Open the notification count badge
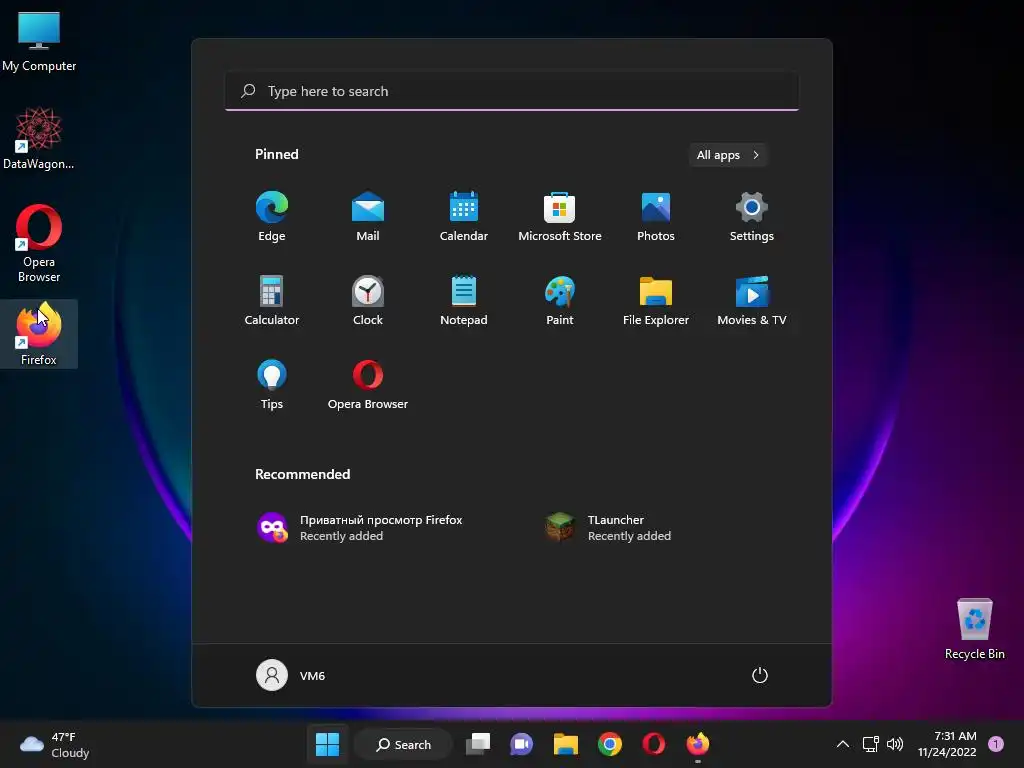The height and width of the screenshot is (768, 1024). pos(996,744)
